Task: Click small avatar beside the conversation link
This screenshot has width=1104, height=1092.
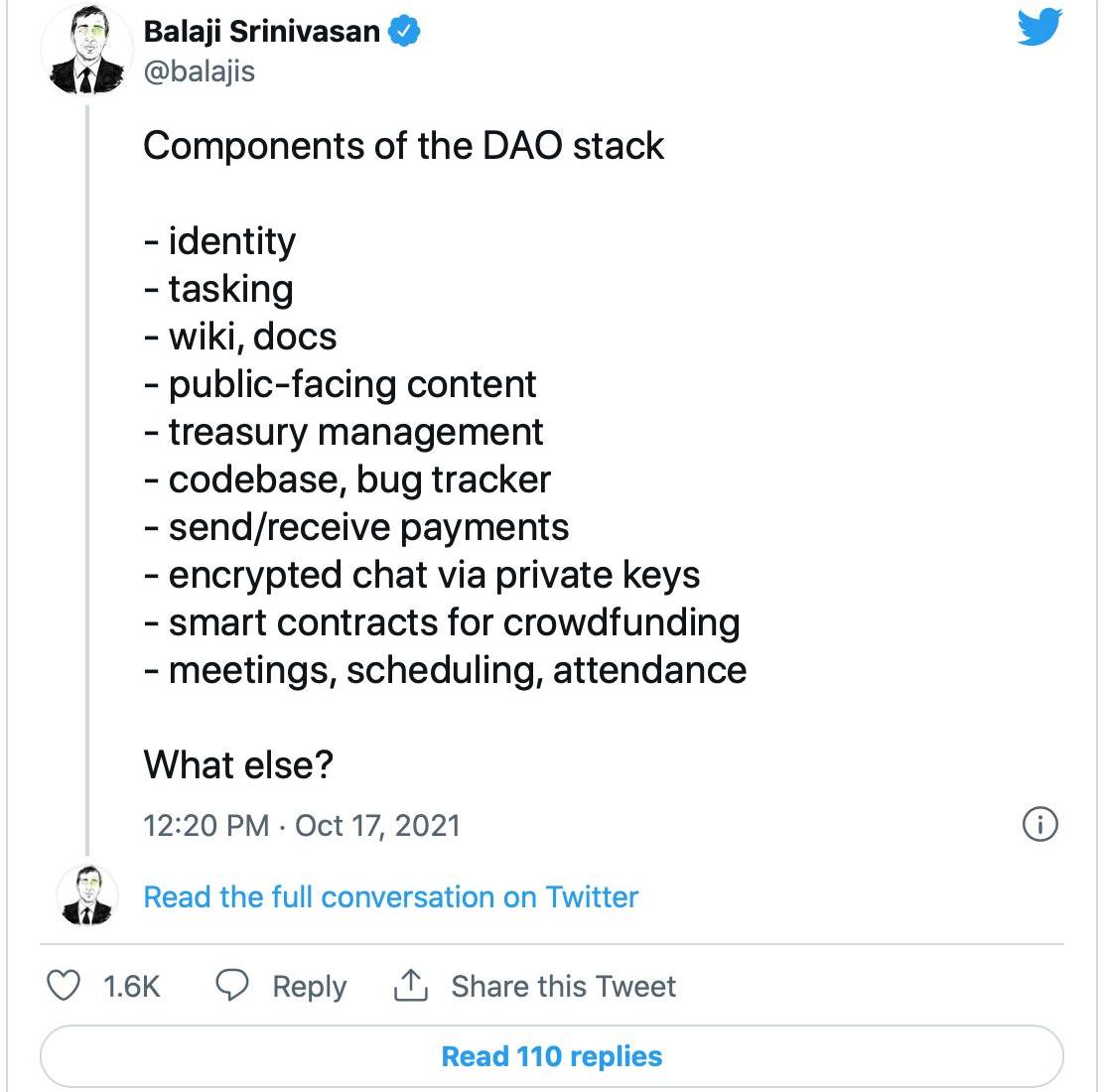Action: click(x=86, y=894)
